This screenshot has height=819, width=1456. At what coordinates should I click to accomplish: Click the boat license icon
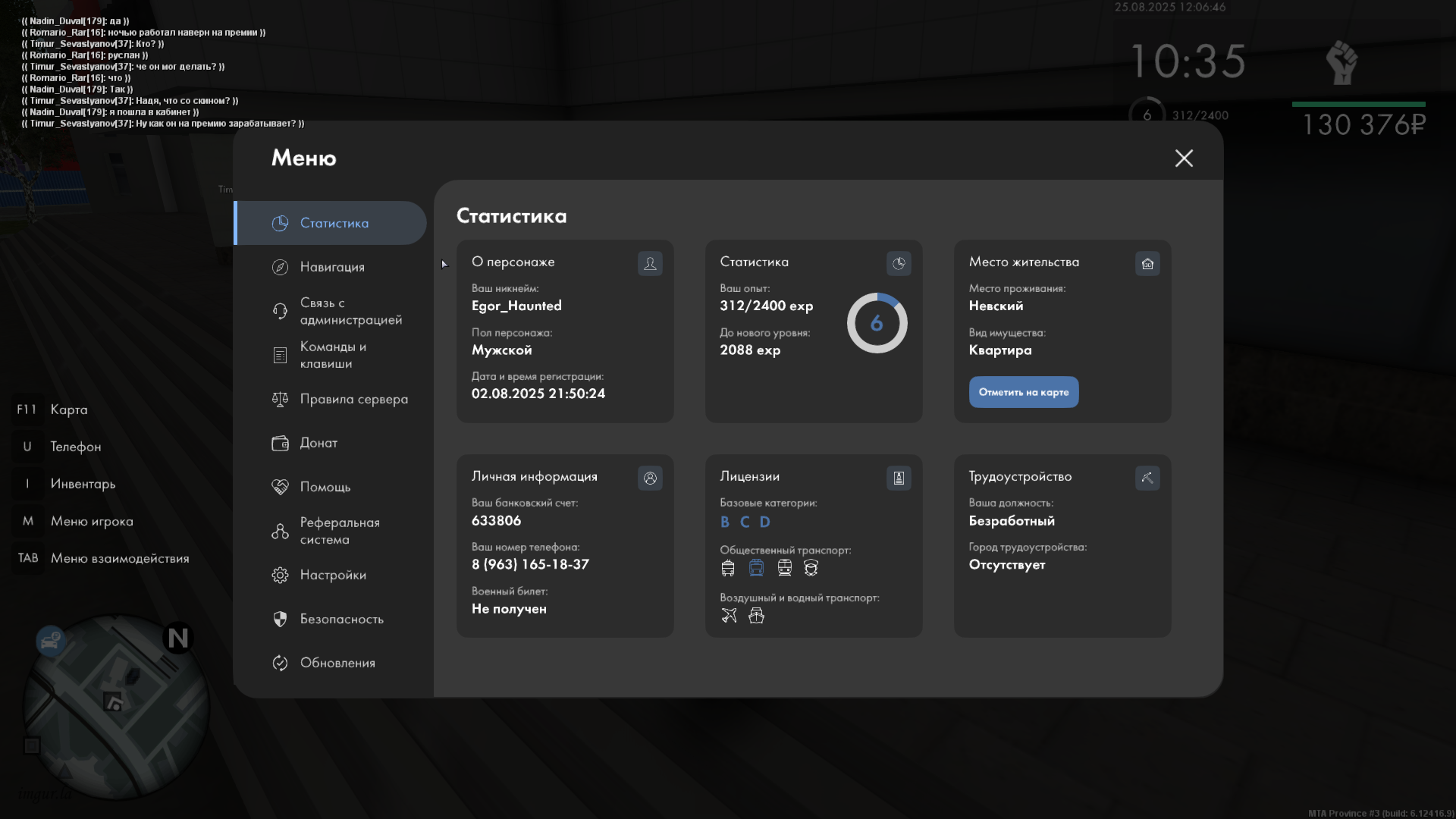(x=756, y=616)
